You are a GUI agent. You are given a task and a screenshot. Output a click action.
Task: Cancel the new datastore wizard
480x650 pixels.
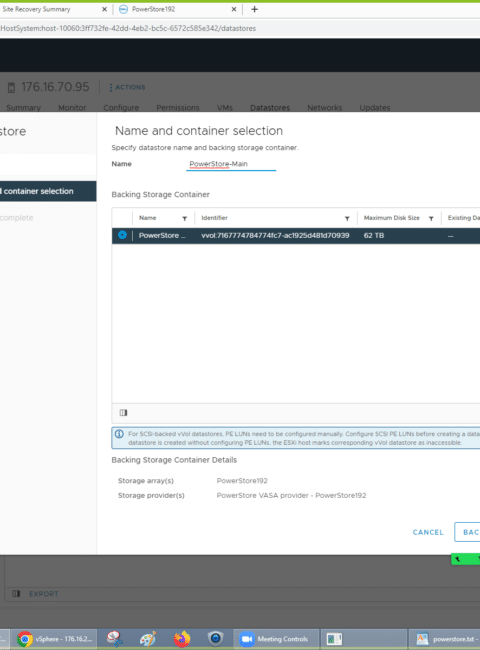pyautogui.click(x=428, y=532)
